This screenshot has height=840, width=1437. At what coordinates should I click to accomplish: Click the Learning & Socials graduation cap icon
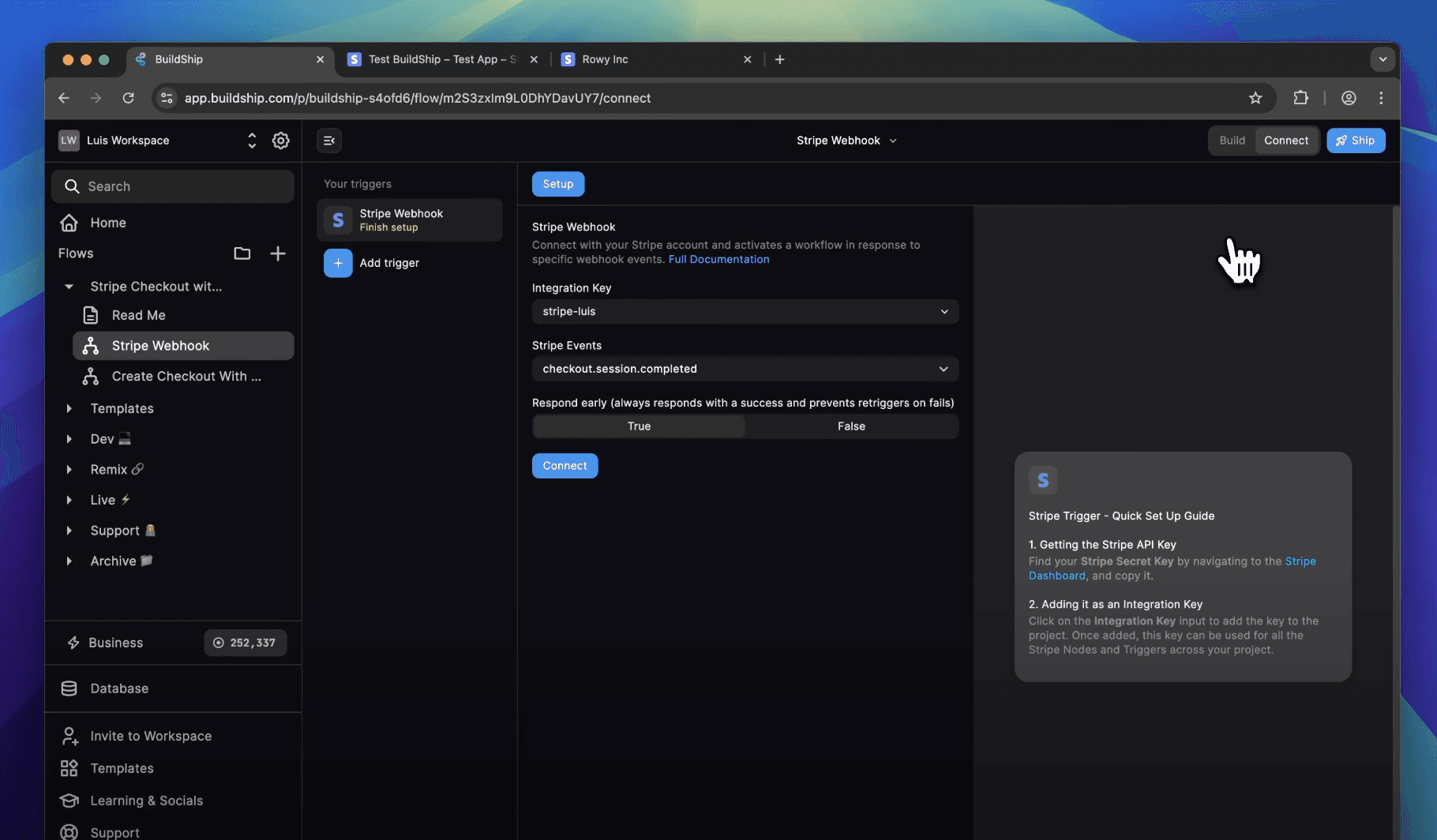click(x=69, y=801)
